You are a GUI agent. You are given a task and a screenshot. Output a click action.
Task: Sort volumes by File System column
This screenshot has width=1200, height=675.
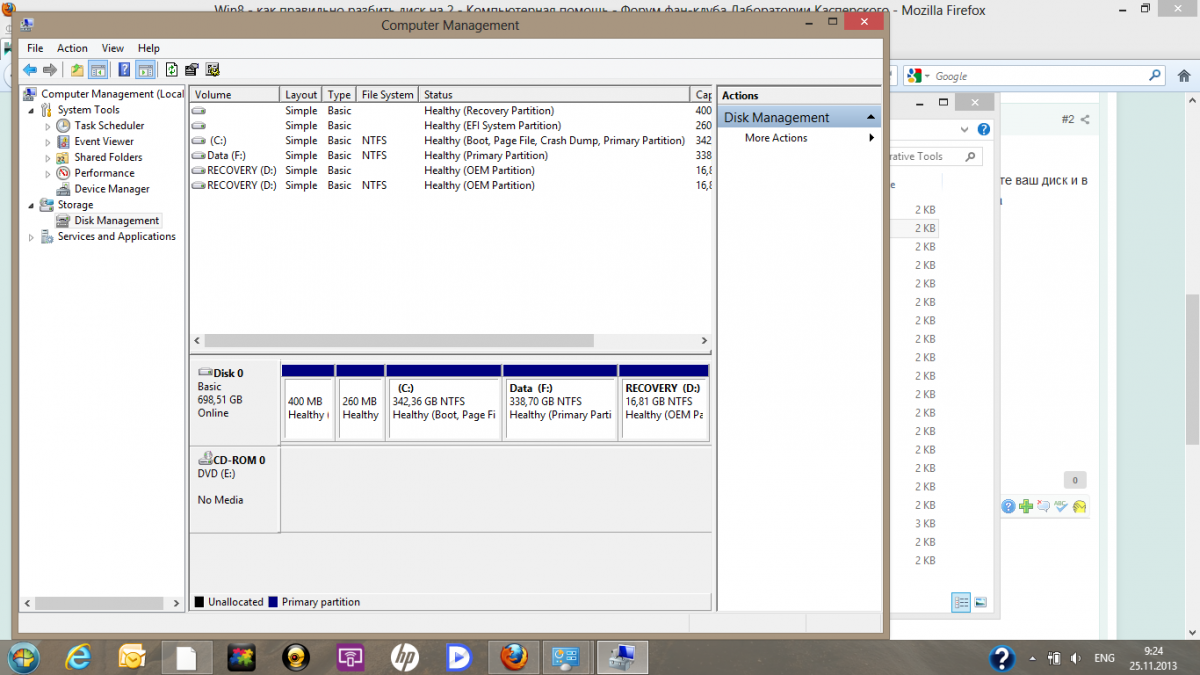[387, 95]
